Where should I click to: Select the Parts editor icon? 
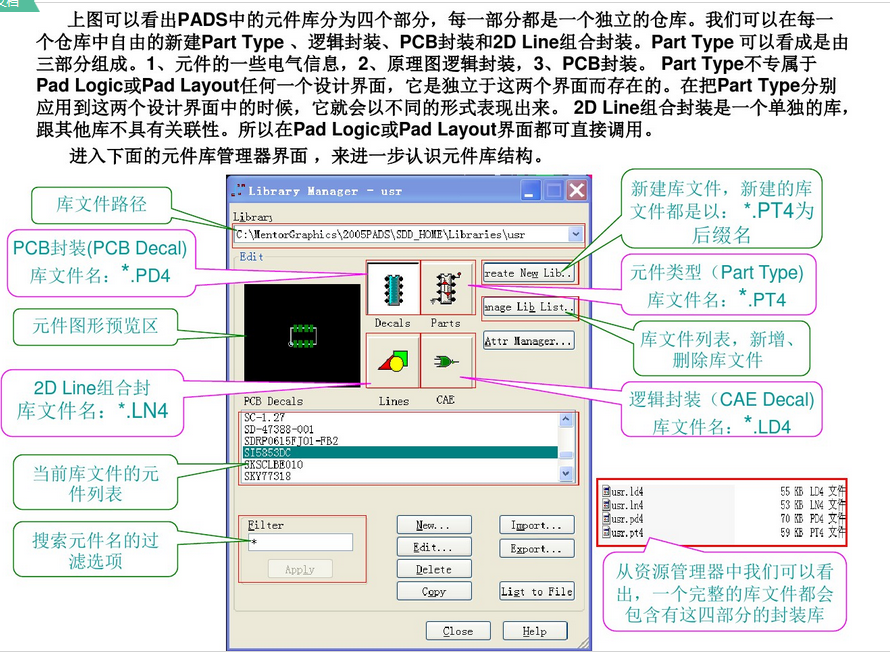coord(447,288)
